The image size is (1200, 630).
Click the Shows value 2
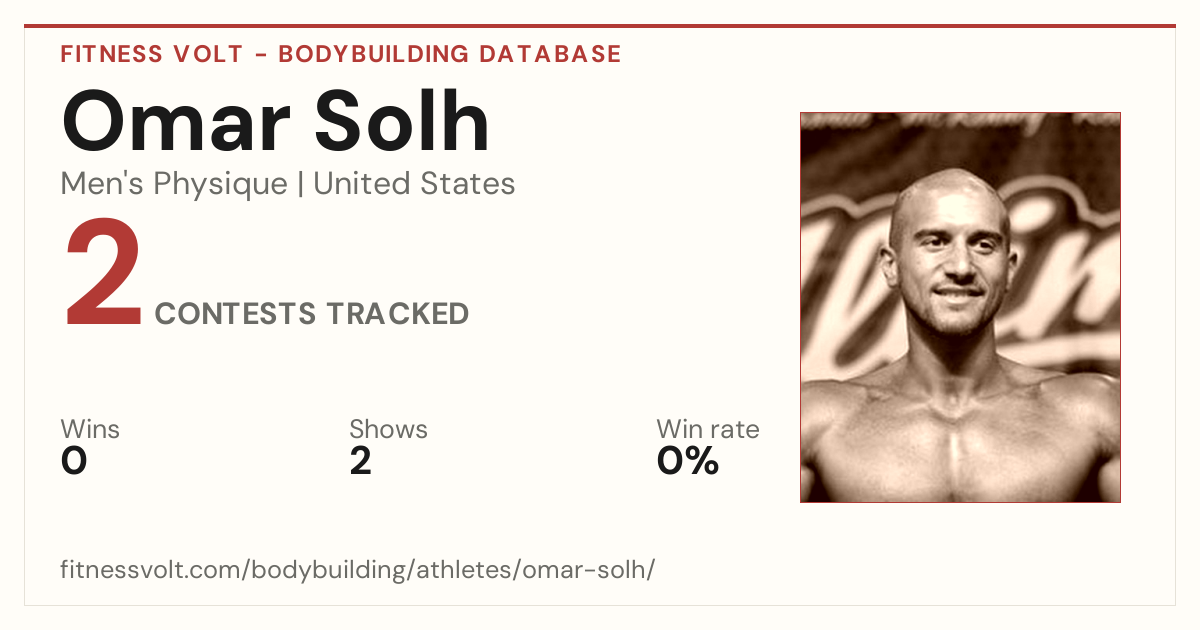[360, 461]
